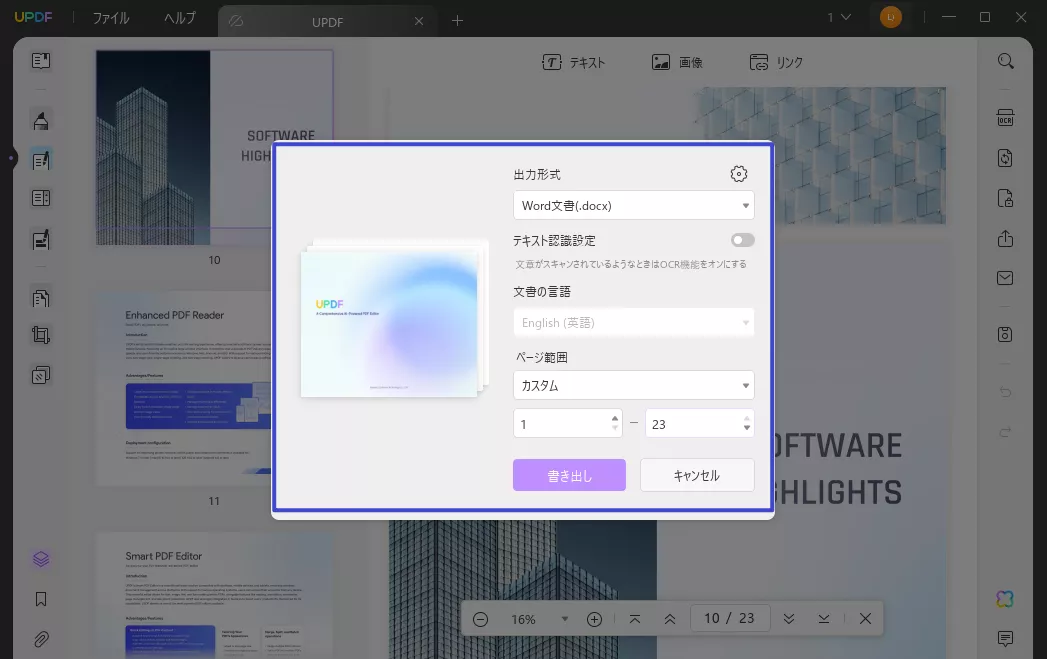Select the Crop pages tool
Image resolution: width=1047 pixels, height=659 pixels.
click(41, 335)
